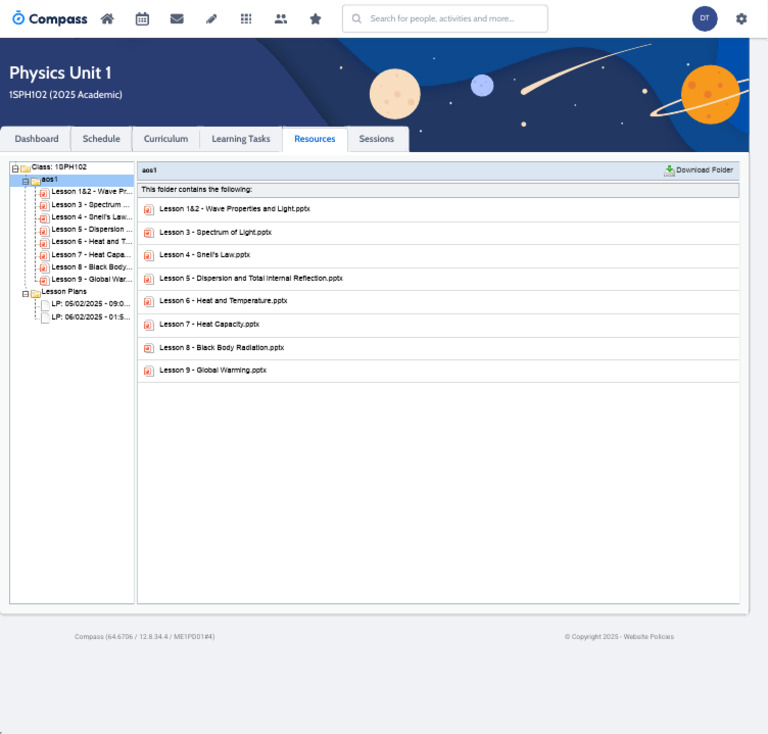Select the 'Lesson Plans' folder label
The height and width of the screenshot is (734, 768).
click(x=64, y=291)
